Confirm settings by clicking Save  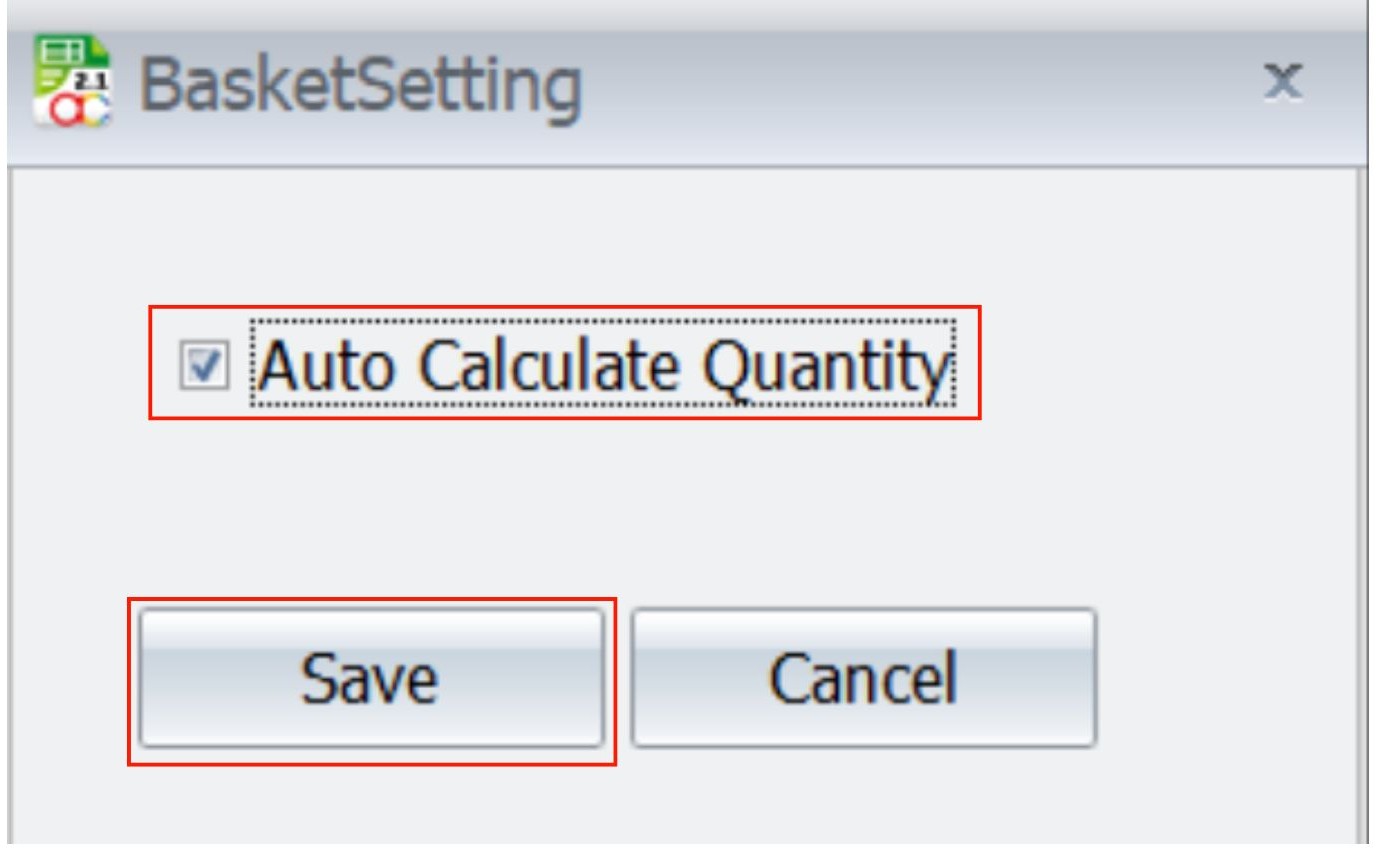370,678
